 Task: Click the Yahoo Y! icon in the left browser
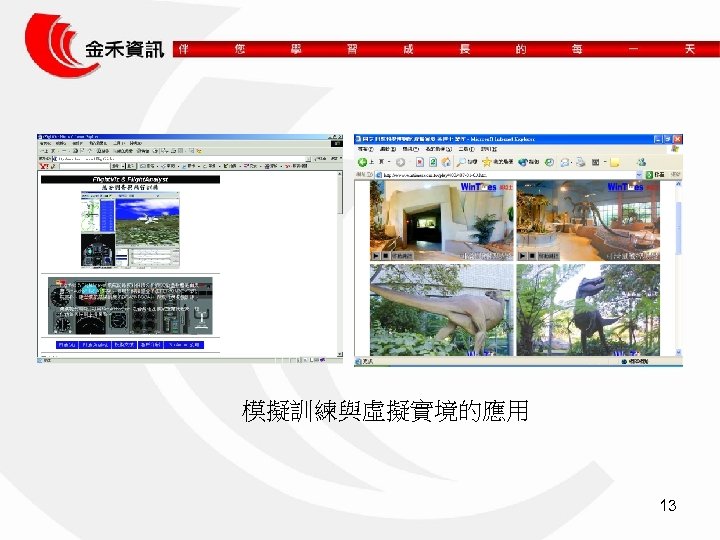(x=44, y=166)
